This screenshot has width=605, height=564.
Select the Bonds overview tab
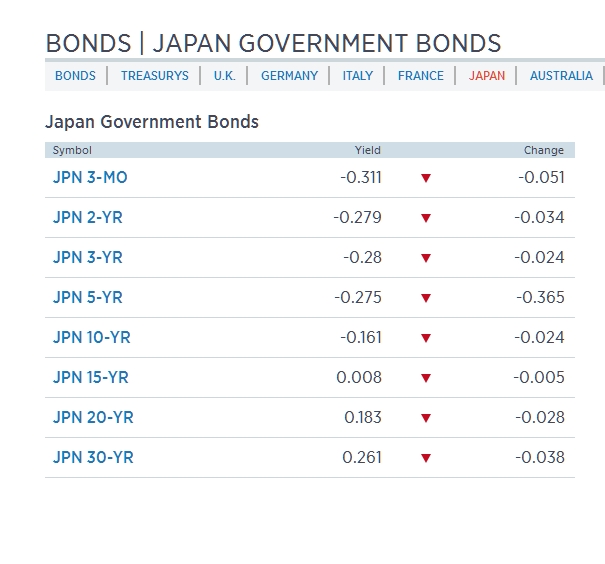pyautogui.click(x=75, y=76)
